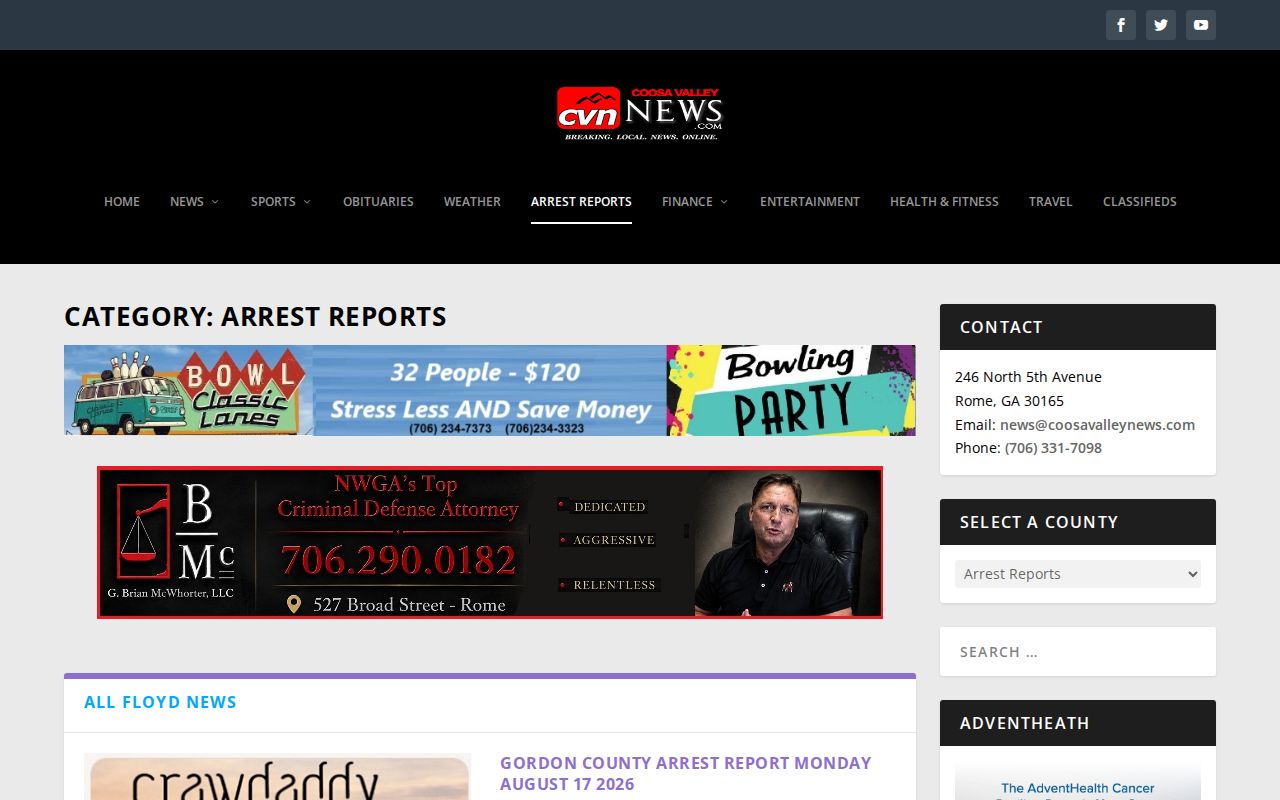Open the Weather menu item
This screenshot has height=800, width=1280.
click(x=472, y=202)
